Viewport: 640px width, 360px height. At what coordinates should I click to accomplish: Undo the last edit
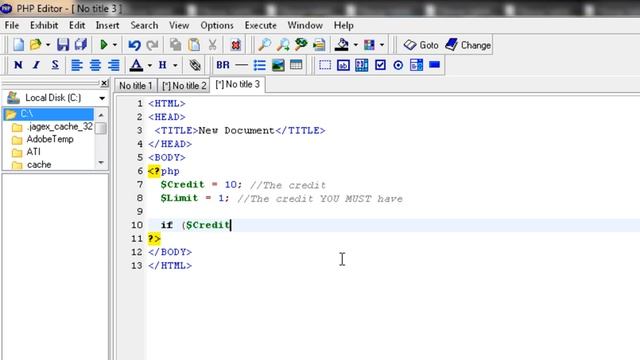(x=134, y=44)
